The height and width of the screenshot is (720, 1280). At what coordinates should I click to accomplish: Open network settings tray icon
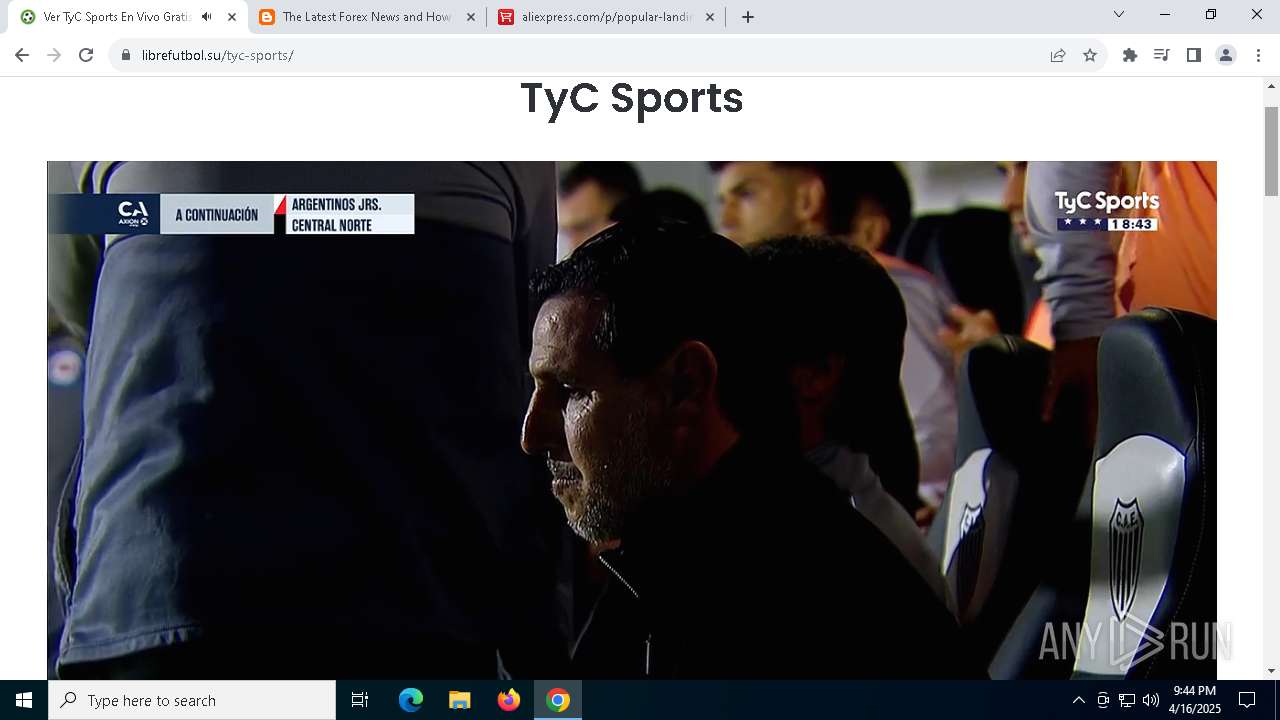pyautogui.click(x=1127, y=700)
